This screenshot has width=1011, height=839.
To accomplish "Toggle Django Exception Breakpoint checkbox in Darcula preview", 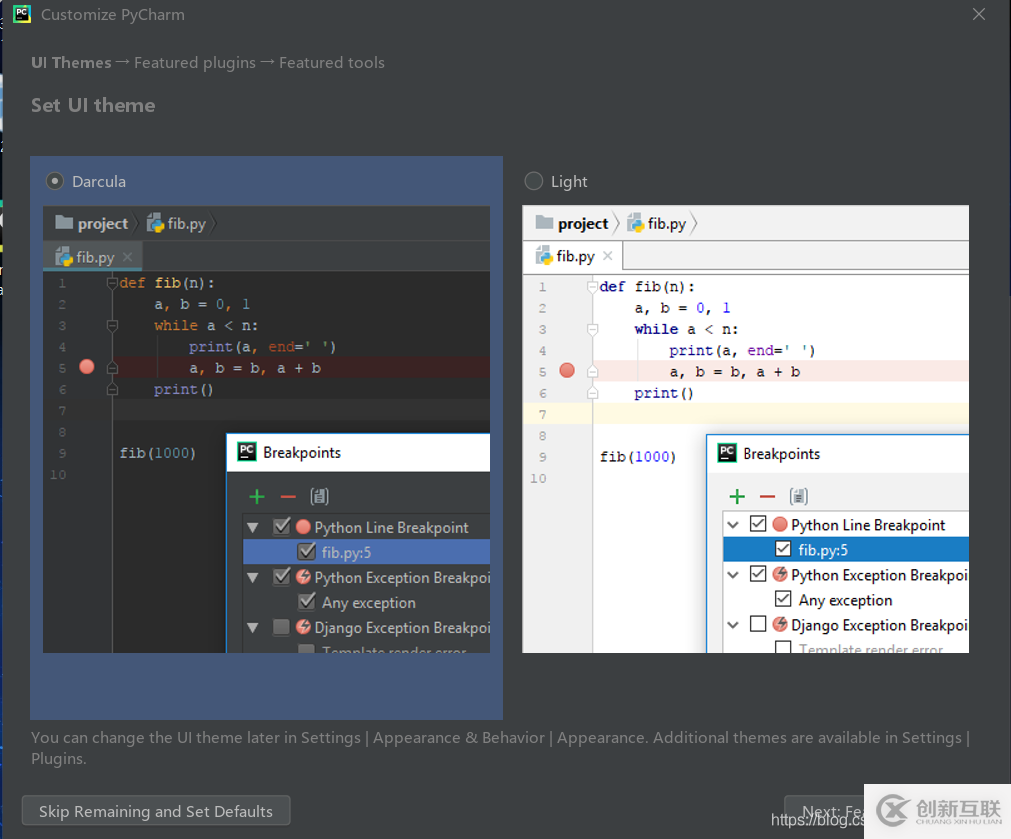I will click(x=281, y=627).
